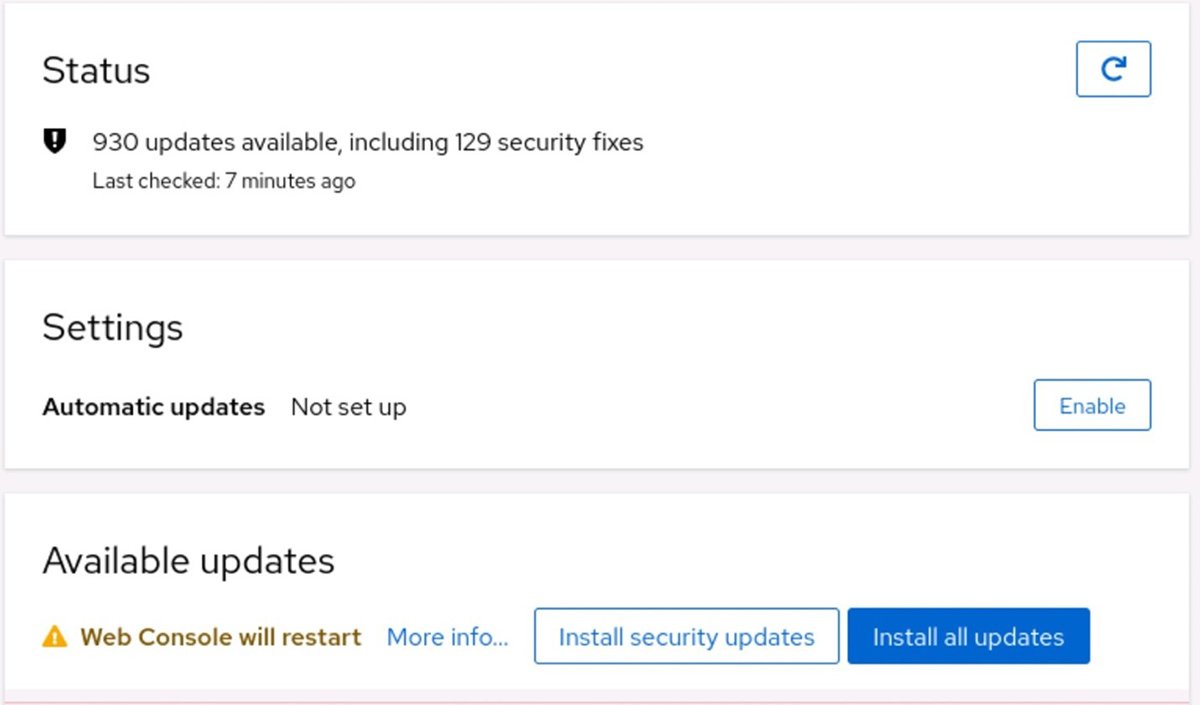1200x705 pixels.
Task: Click the "930 updates available" text
Action: (216, 142)
